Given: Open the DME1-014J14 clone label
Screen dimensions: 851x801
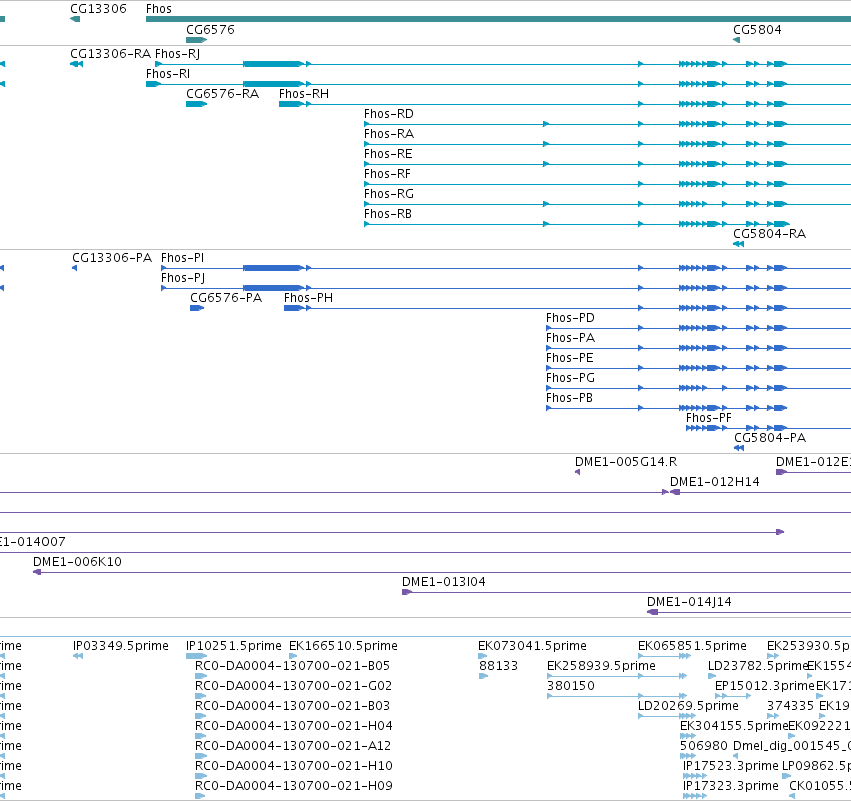Looking at the screenshot, I should coord(689,602).
